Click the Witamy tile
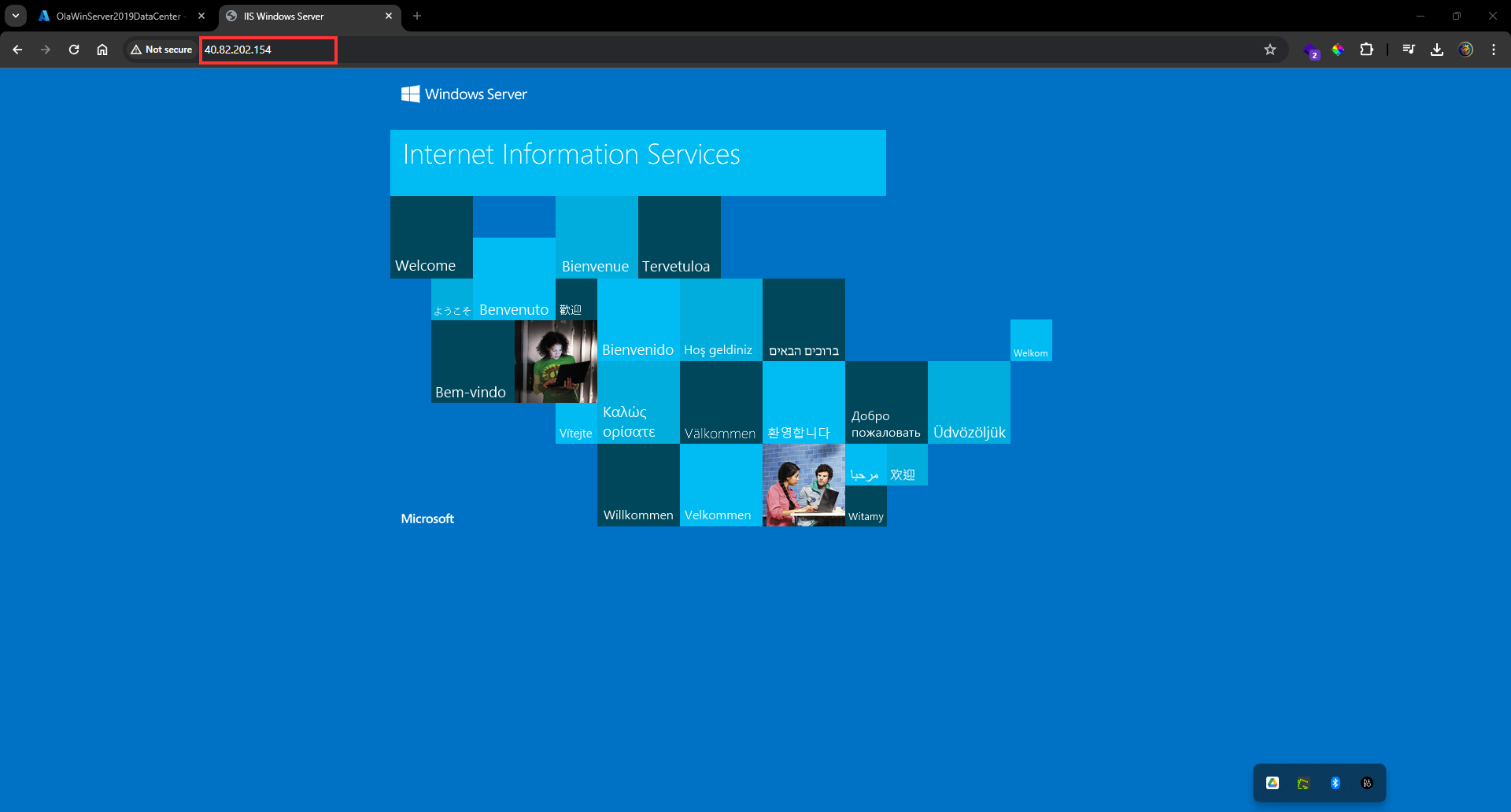1511x812 pixels. 866,506
